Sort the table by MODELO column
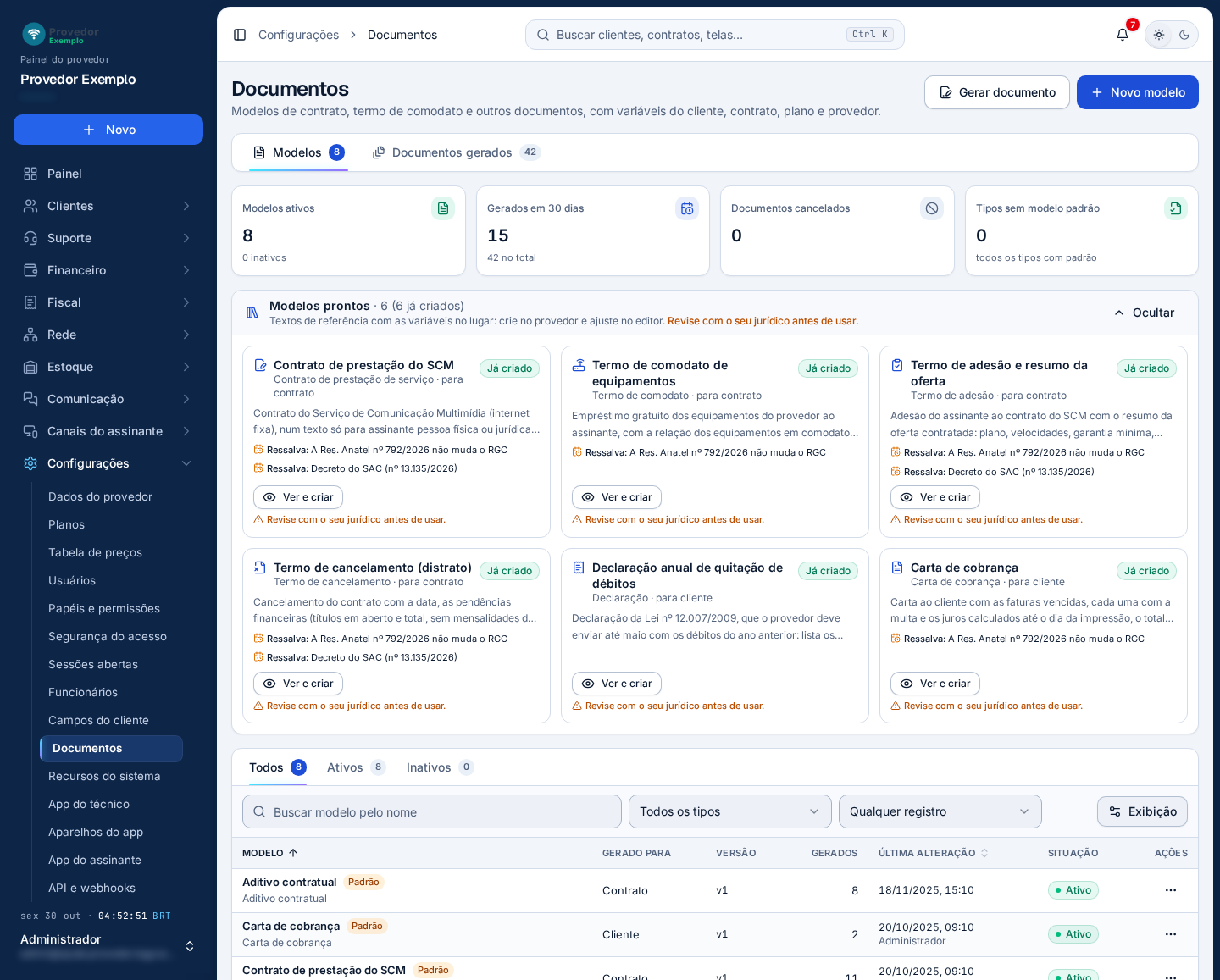Viewport: 1220px width, 980px height. point(270,853)
